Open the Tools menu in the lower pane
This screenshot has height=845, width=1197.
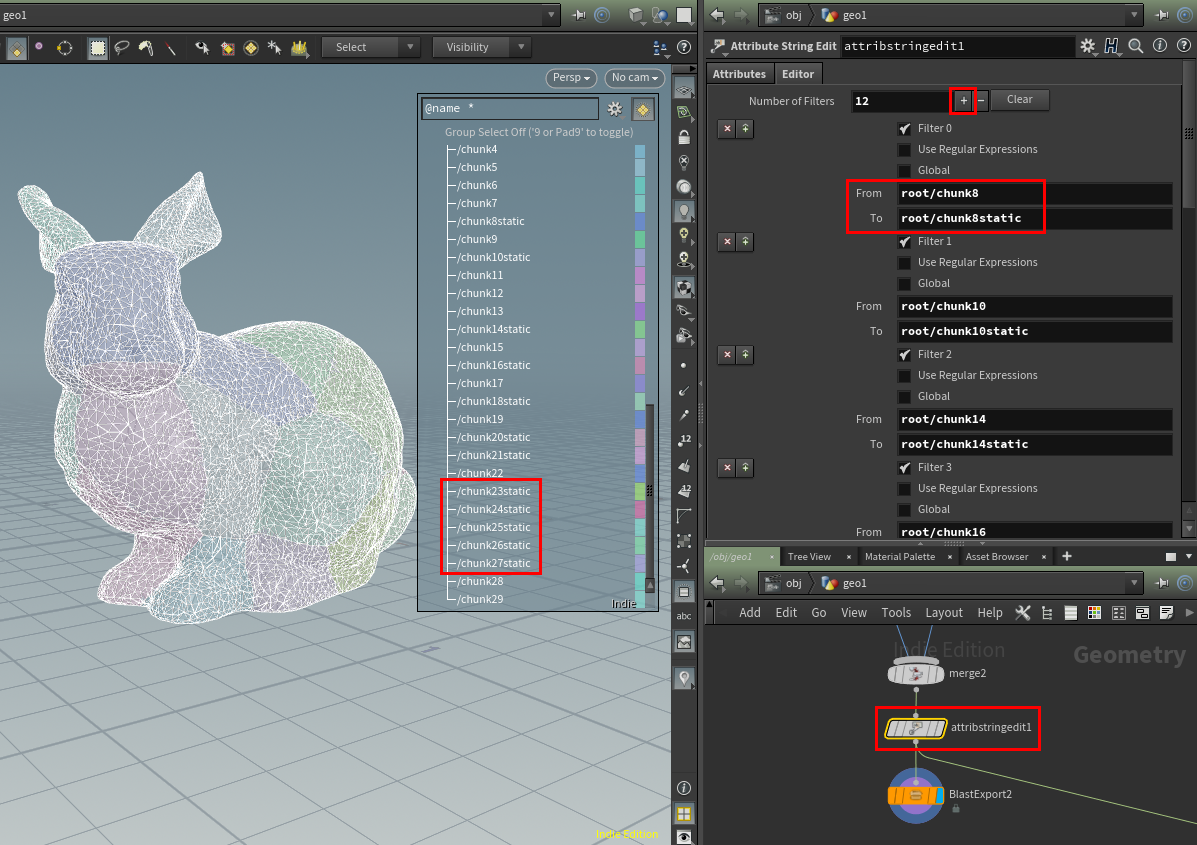[896, 612]
